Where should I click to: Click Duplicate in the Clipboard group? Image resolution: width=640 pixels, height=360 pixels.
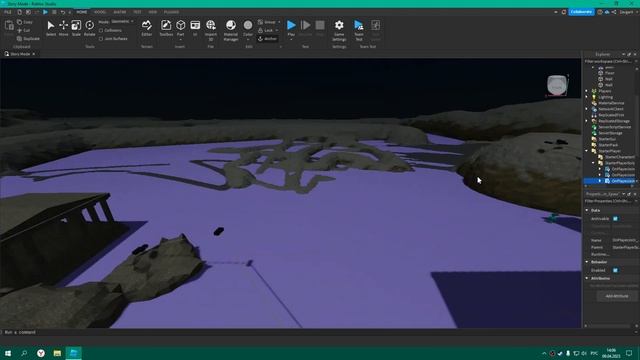tap(28, 39)
